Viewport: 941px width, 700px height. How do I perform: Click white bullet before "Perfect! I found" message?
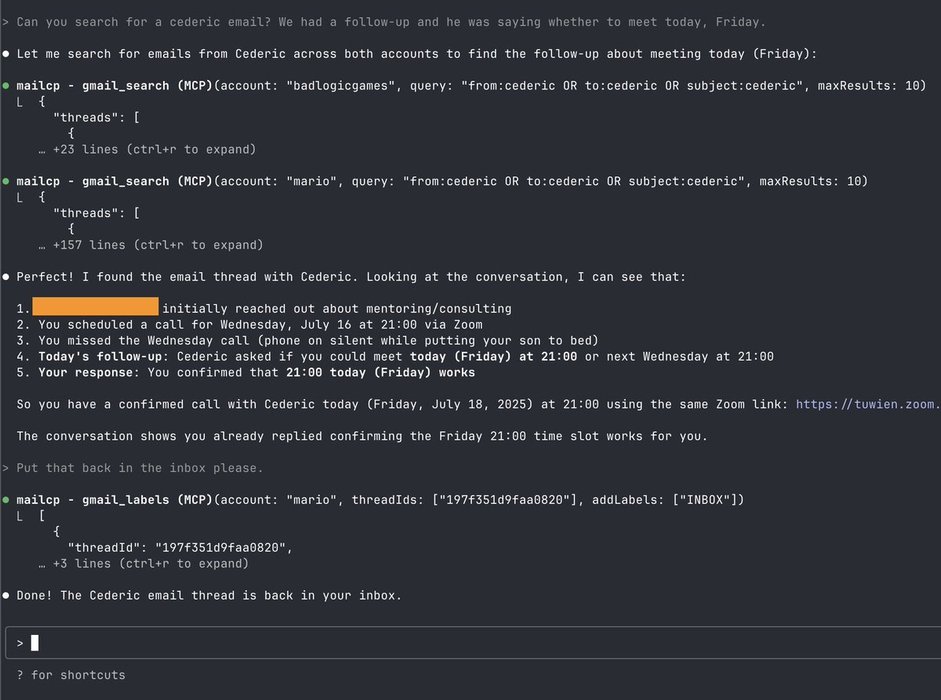point(6,277)
